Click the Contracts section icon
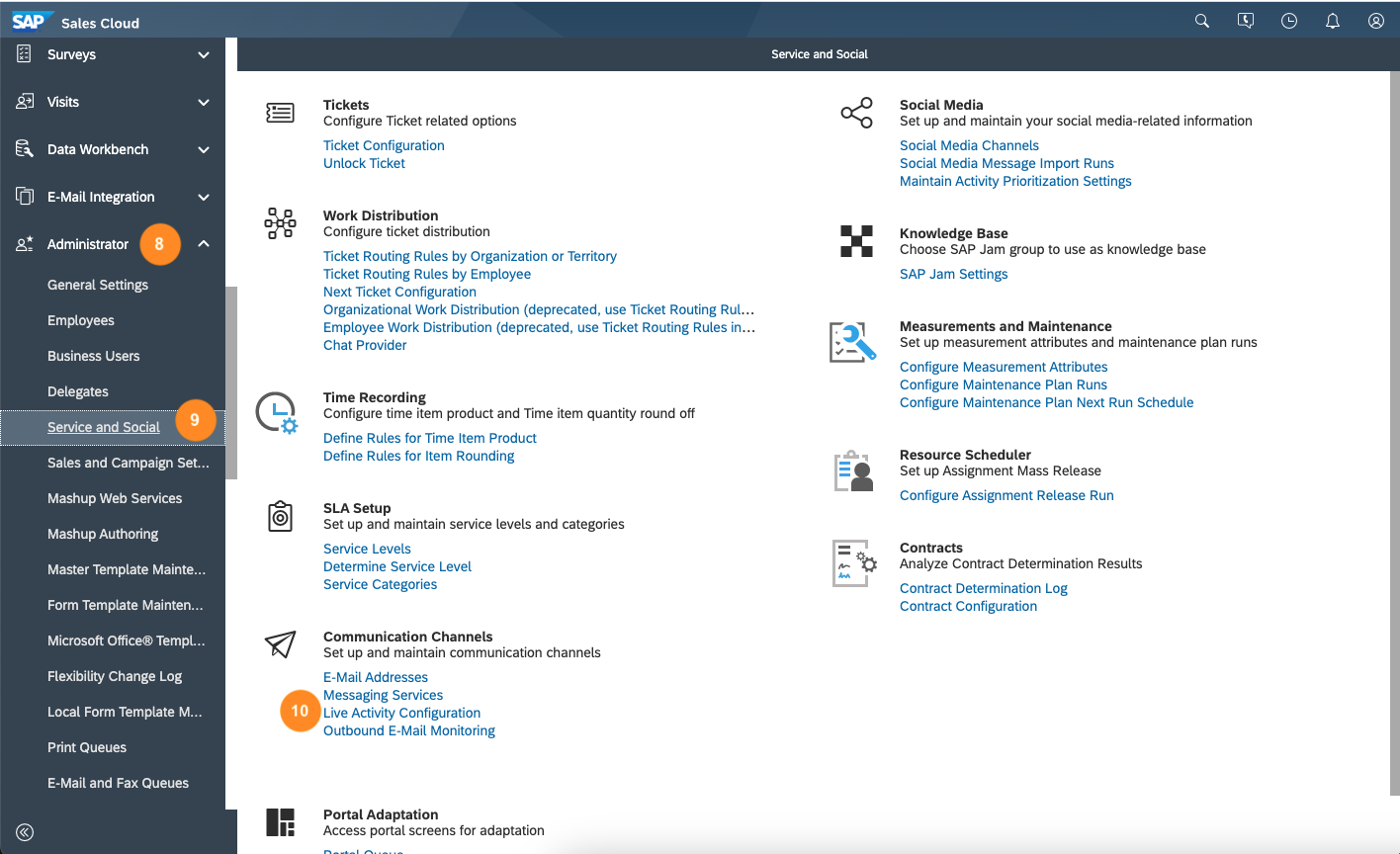The image size is (1400, 854). coord(854,563)
